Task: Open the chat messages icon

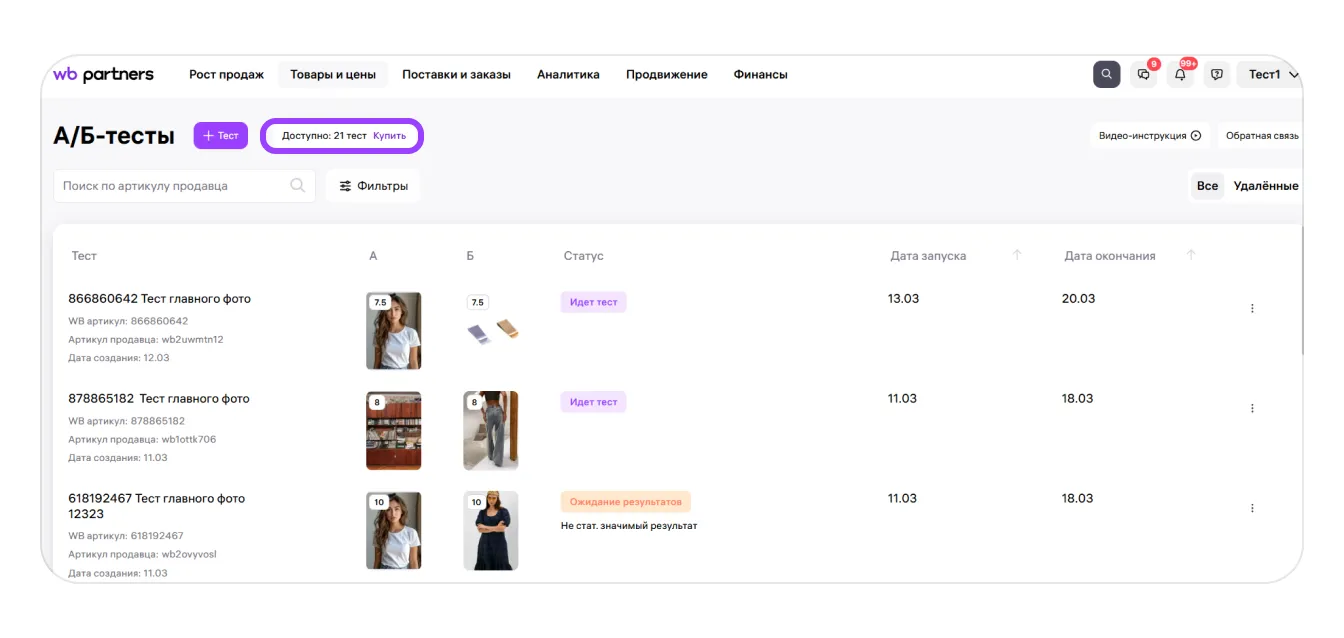Action: pos(1143,75)
